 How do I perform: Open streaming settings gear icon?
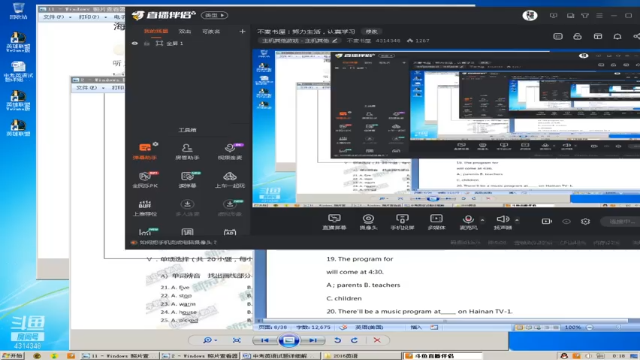586,221
